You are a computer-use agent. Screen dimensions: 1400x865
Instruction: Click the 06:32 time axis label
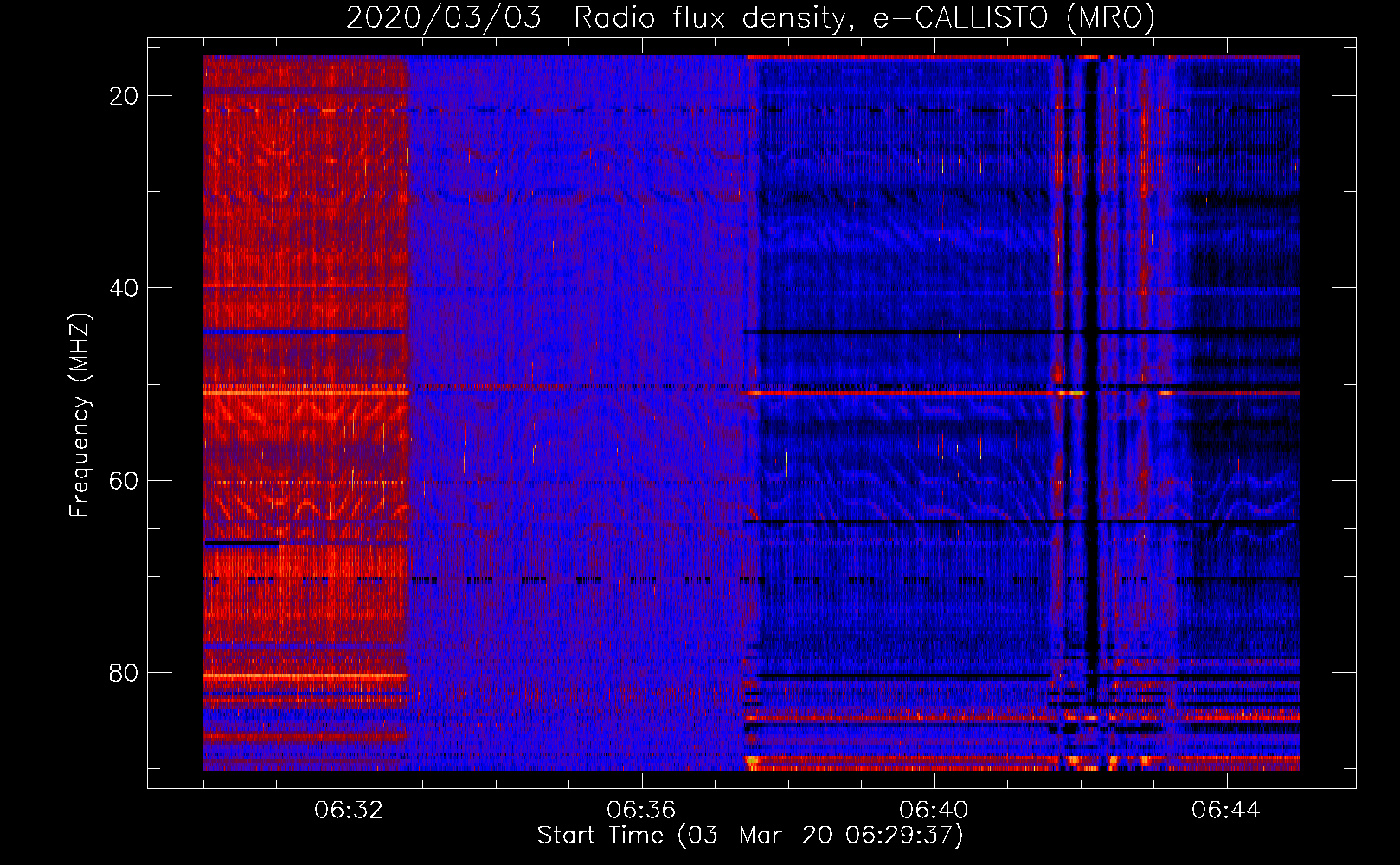pyautogui.click(x=350, y=811)
